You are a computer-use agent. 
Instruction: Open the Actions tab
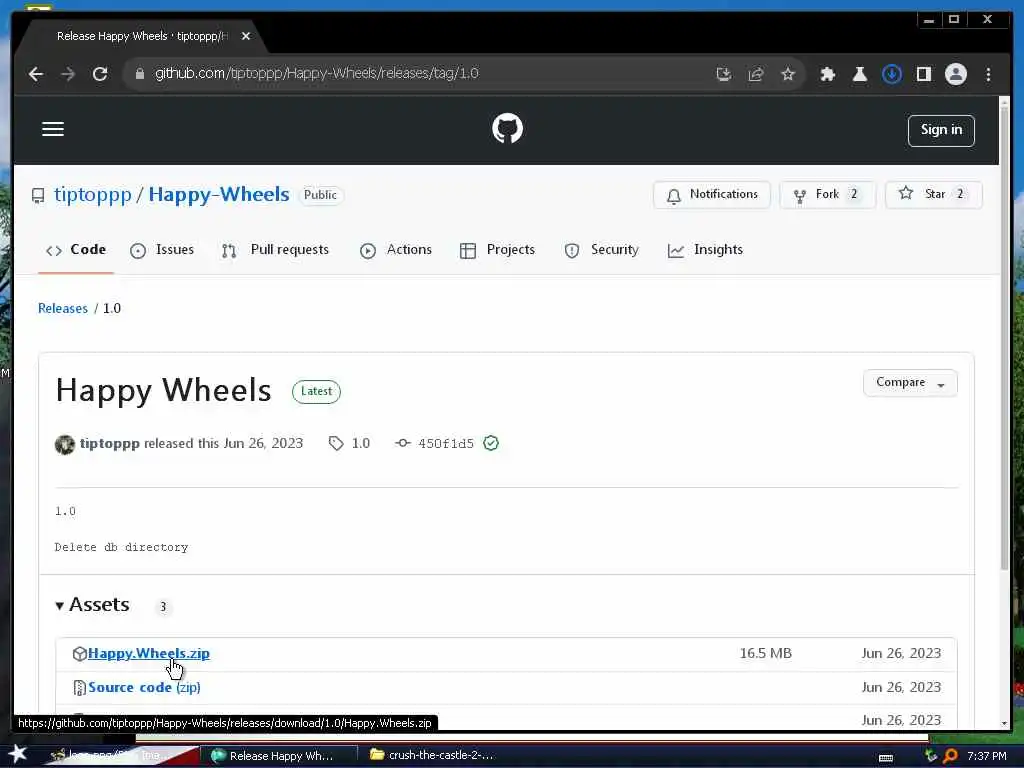point(396,250)
